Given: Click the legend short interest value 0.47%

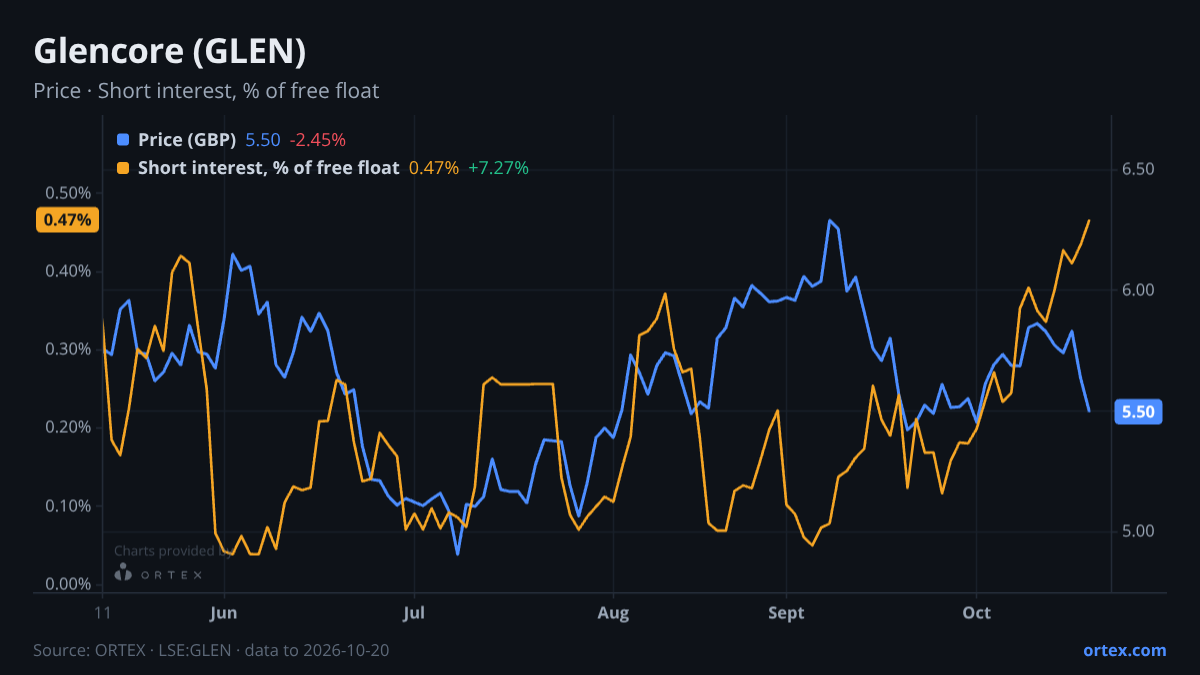Looking at the screenshot, I should coord(434,168).
